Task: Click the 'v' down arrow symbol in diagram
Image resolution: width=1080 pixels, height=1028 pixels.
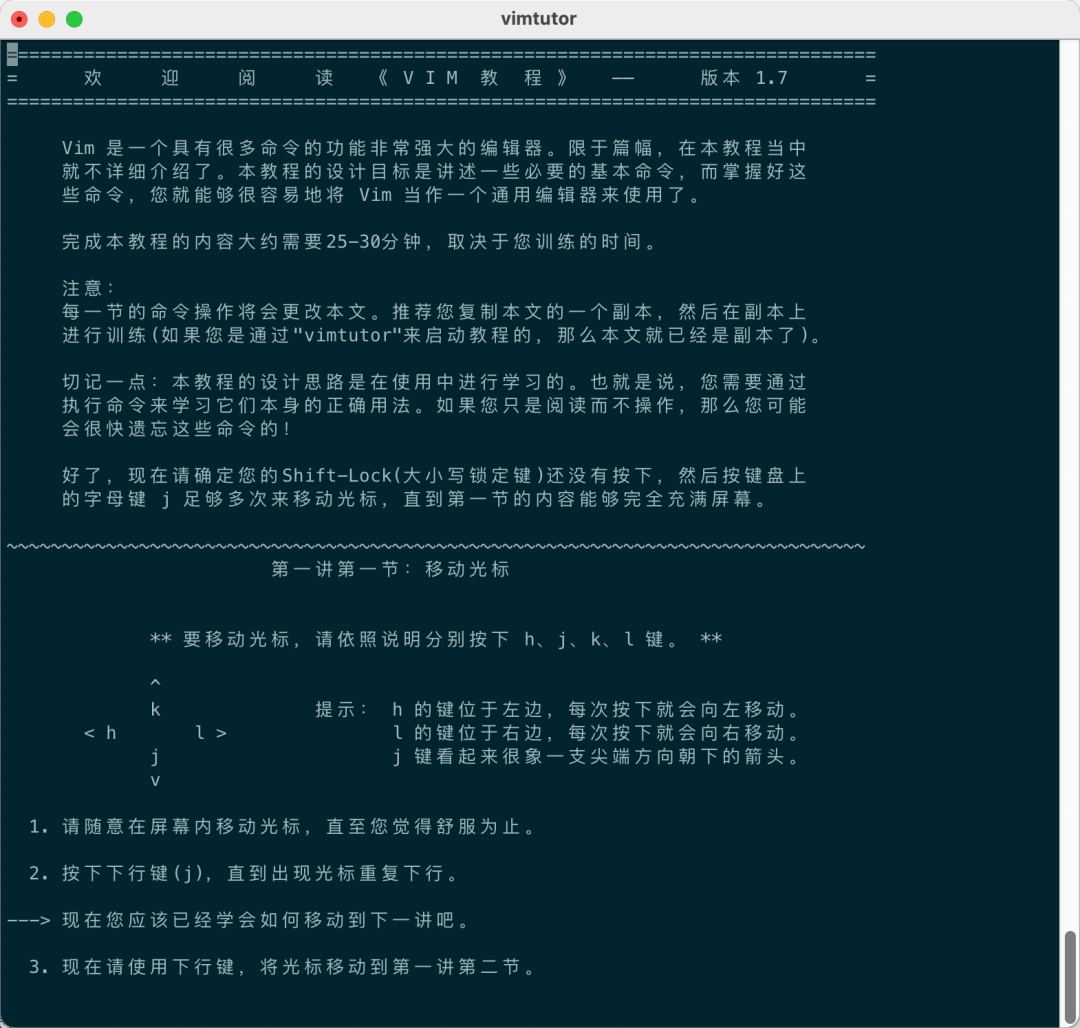Action: [156, 781]
